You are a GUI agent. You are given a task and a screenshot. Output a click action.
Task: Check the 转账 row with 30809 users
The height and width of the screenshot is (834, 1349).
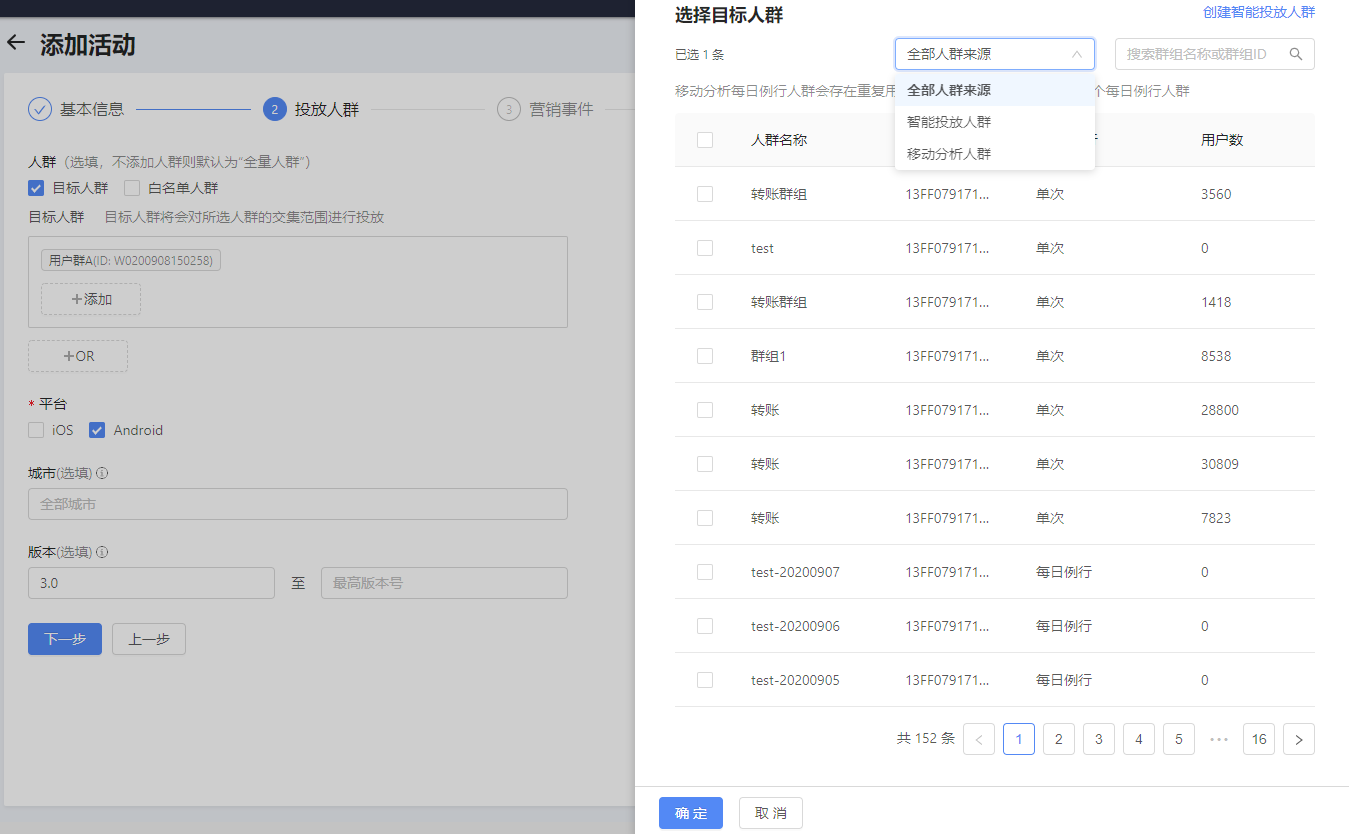point(705,464)
